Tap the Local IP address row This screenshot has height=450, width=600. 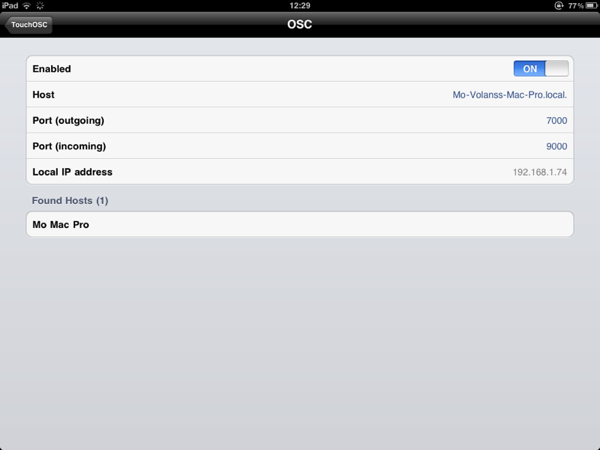coord(300,172)
